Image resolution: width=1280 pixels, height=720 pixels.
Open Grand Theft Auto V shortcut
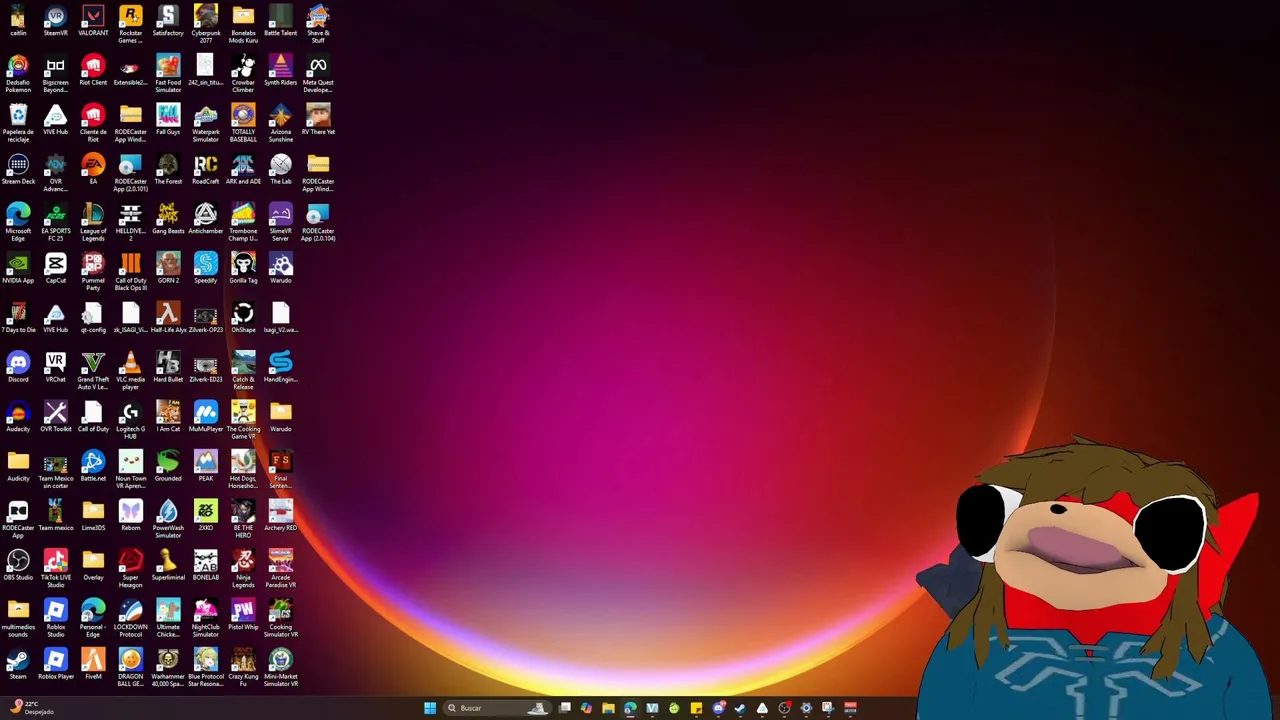(93, 371)
